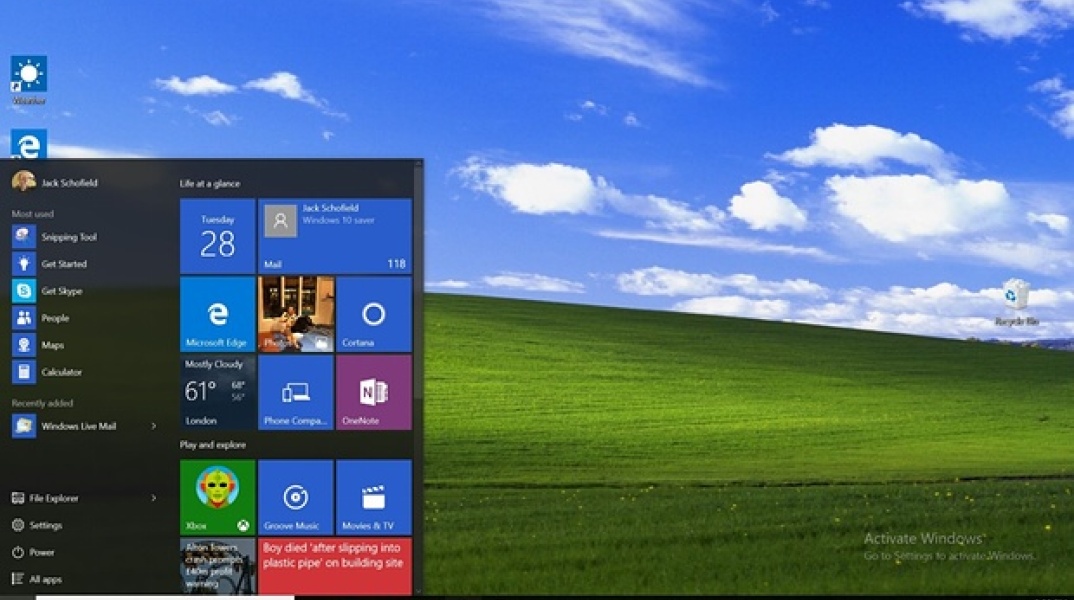The image size is (1074, 600).
Task: Open the Groove Music tile
Action: click(295, 497)
